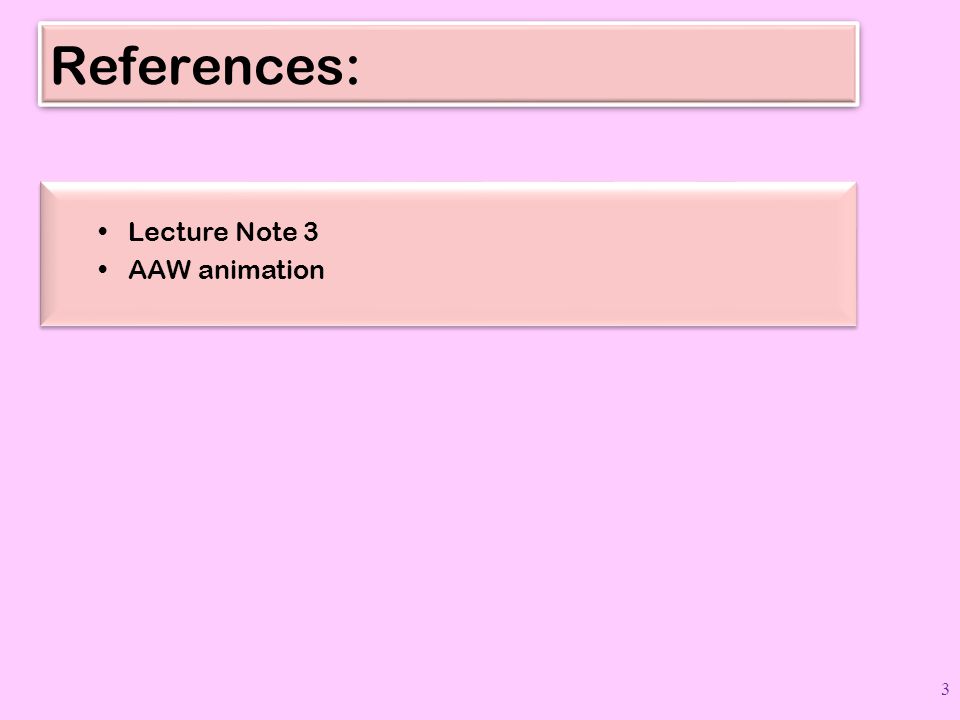Click slide number 3 in the bottom corner
This screenshot has height=720, width=960.
click(945, 689)
